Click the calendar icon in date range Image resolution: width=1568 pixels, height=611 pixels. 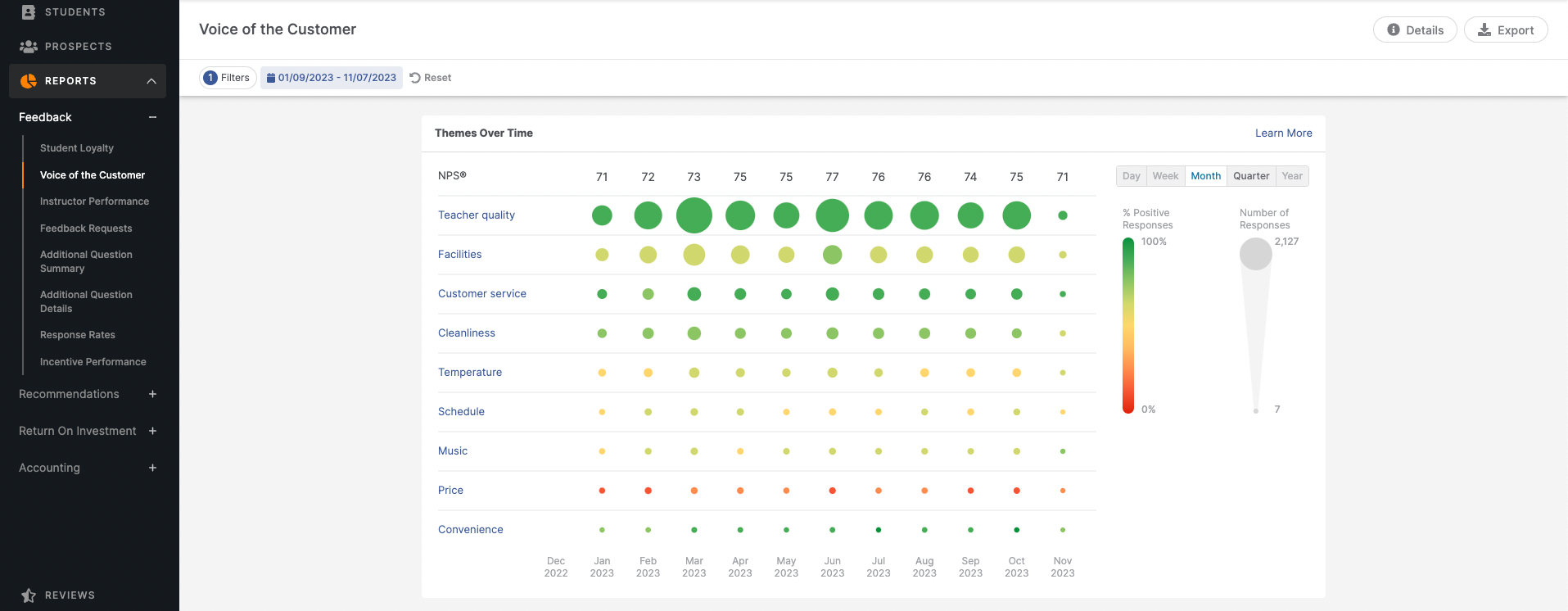(x=271, y=78)
